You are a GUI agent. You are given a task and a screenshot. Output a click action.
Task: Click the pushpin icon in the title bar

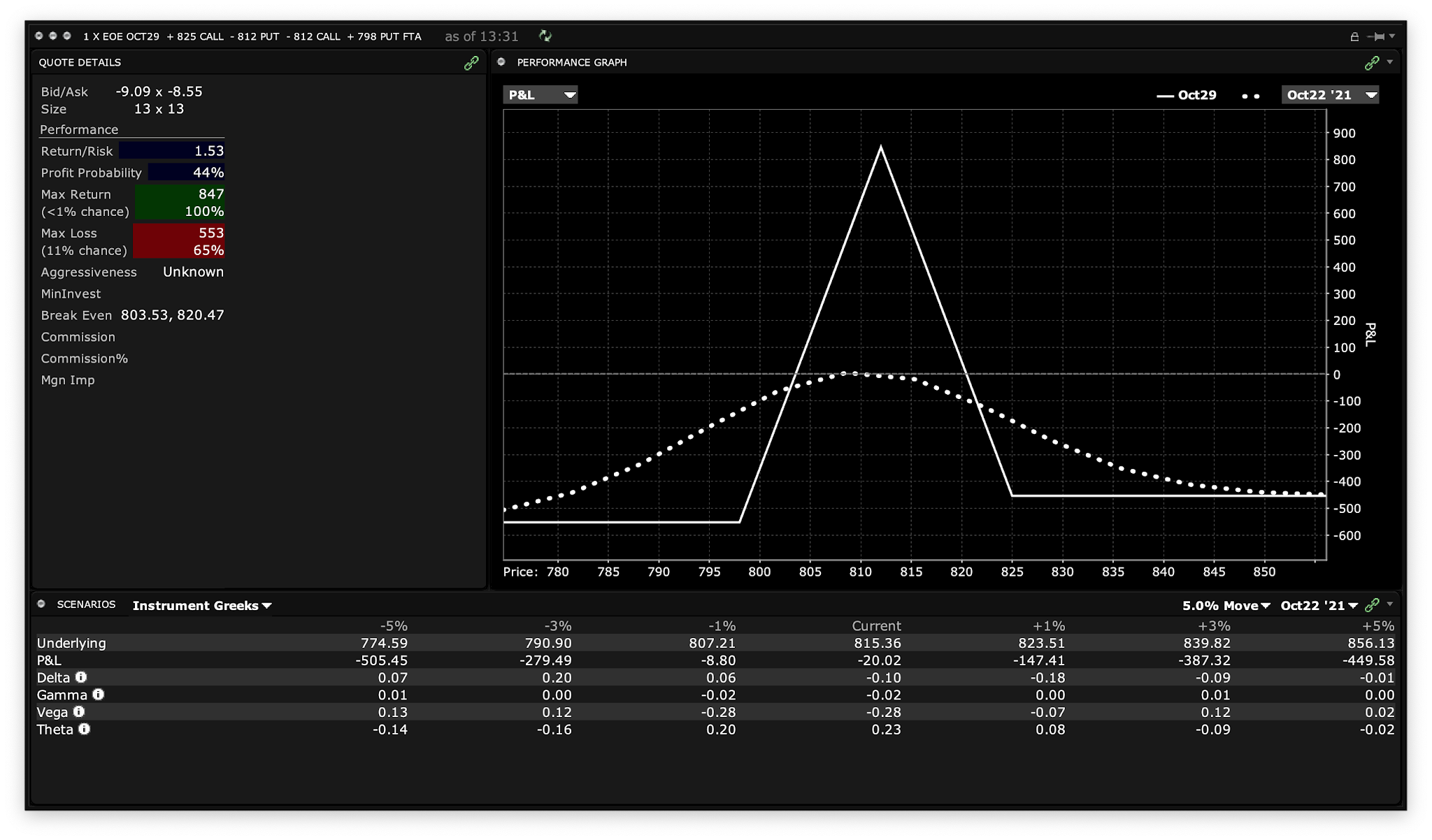1376,36
